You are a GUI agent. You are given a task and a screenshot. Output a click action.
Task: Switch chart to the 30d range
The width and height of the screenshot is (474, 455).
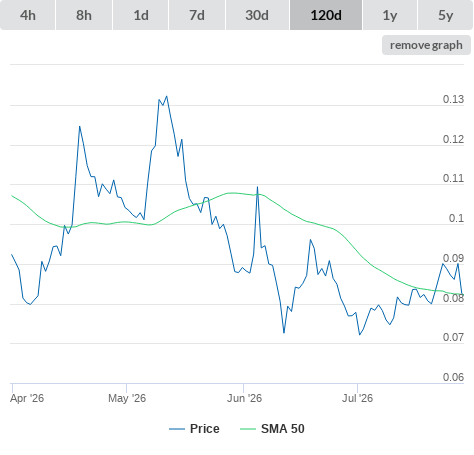[257, 15]
